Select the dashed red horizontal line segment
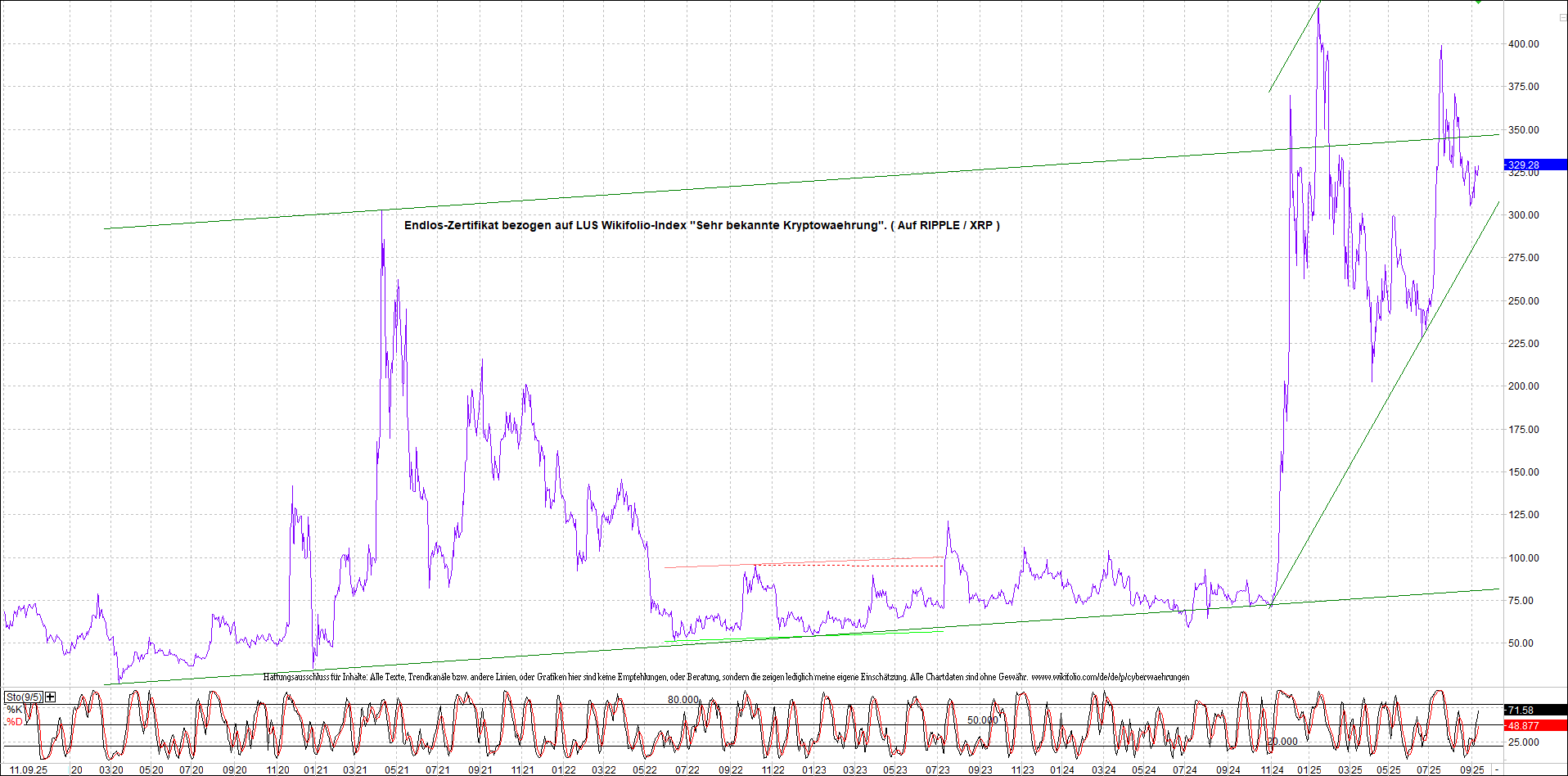The height and width of the screenshot is (776, 1568). coord(851,566)
